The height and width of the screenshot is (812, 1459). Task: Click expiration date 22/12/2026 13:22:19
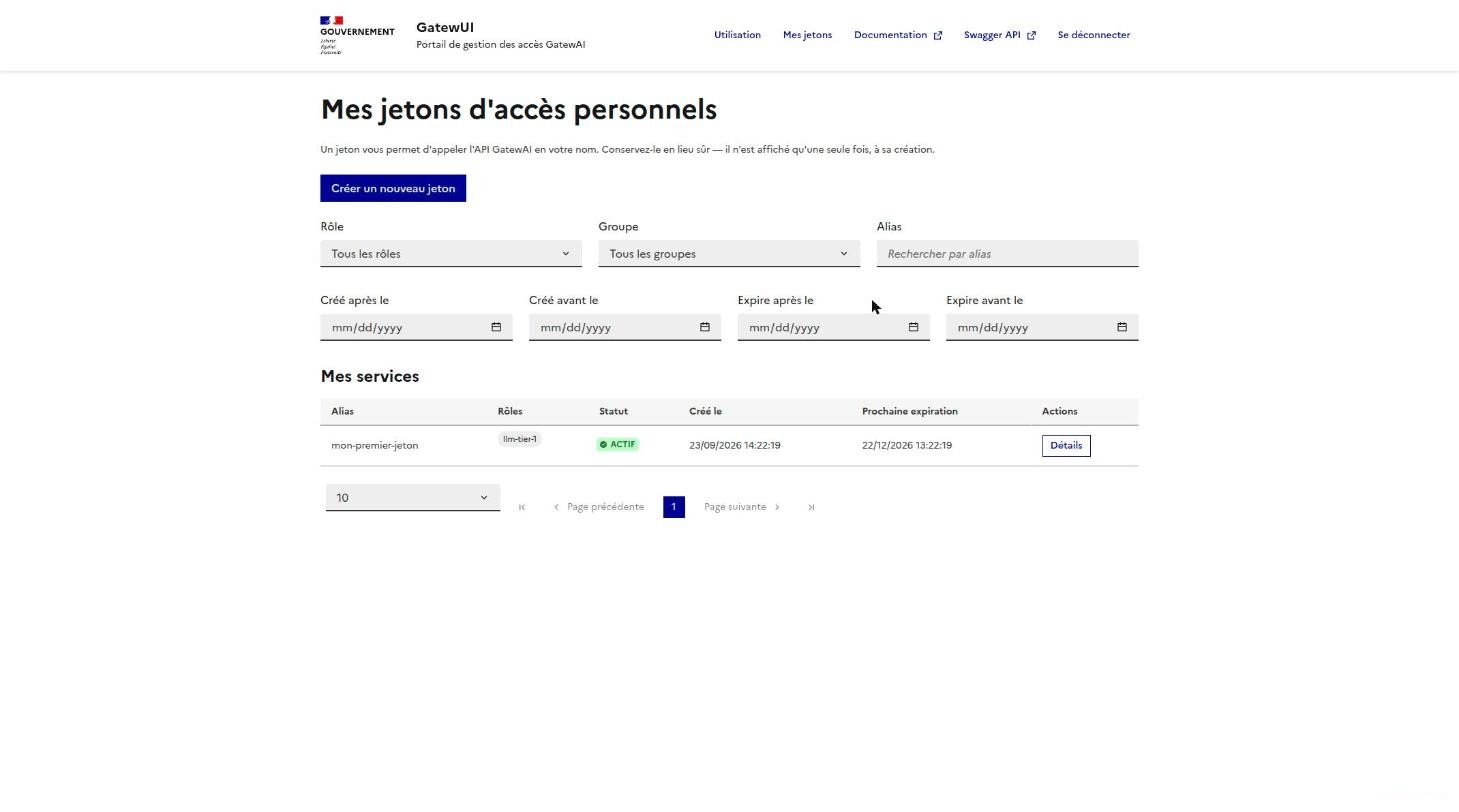pos(907,446)
